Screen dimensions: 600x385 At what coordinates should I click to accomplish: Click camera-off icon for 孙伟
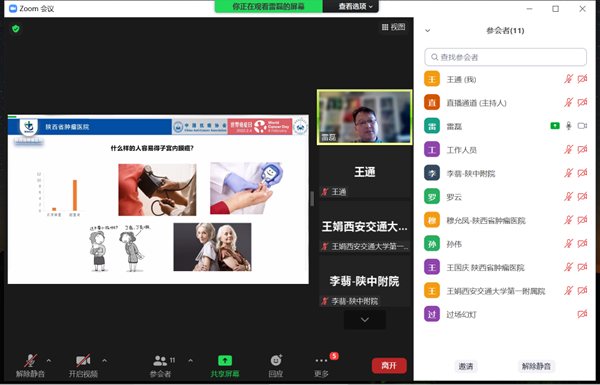click(582, 244)
